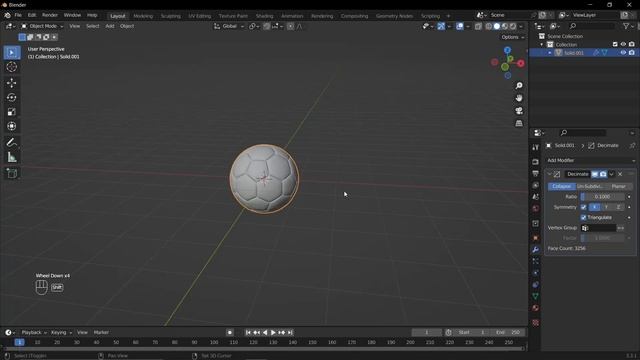Click the vertex group invert arrows icon
The height and width of the screenshot is (360, 640).
click(x=620, y=228)
